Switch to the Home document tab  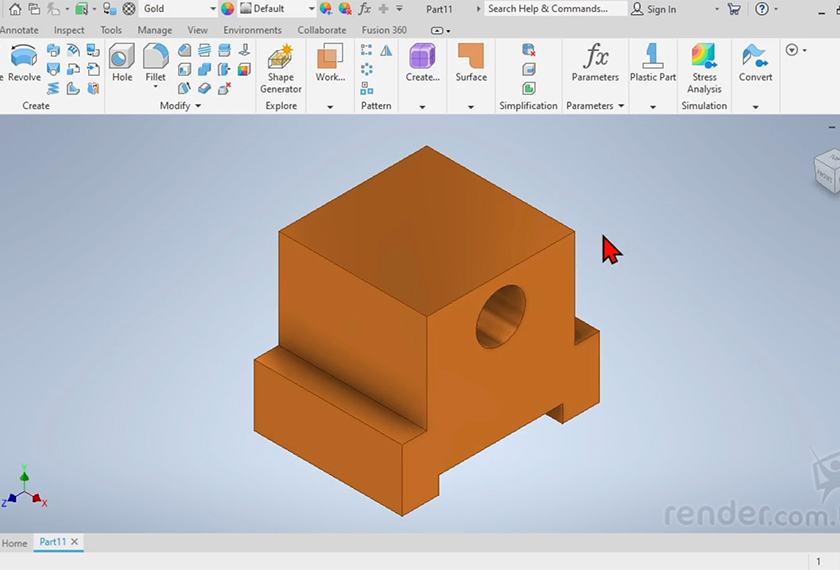click(14, 543)
